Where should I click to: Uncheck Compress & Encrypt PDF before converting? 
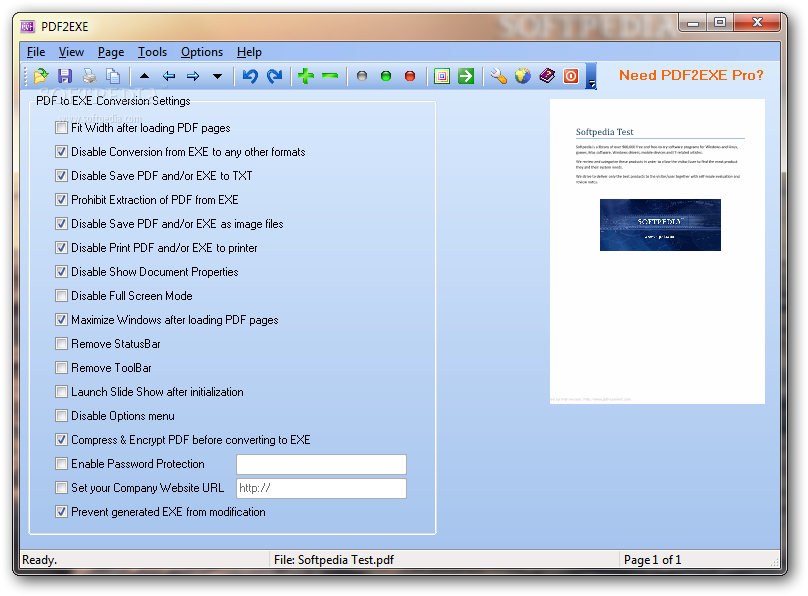[61, 440]
